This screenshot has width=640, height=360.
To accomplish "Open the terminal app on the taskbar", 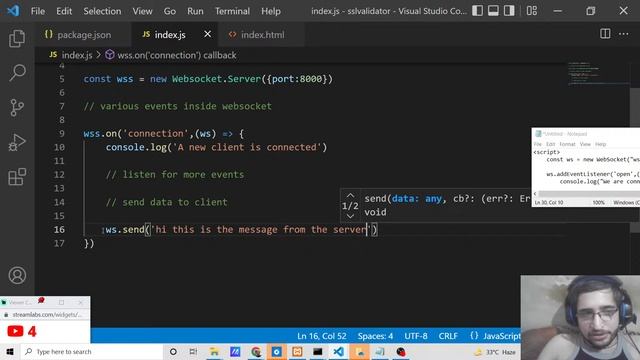I will [x=318, y=352].
